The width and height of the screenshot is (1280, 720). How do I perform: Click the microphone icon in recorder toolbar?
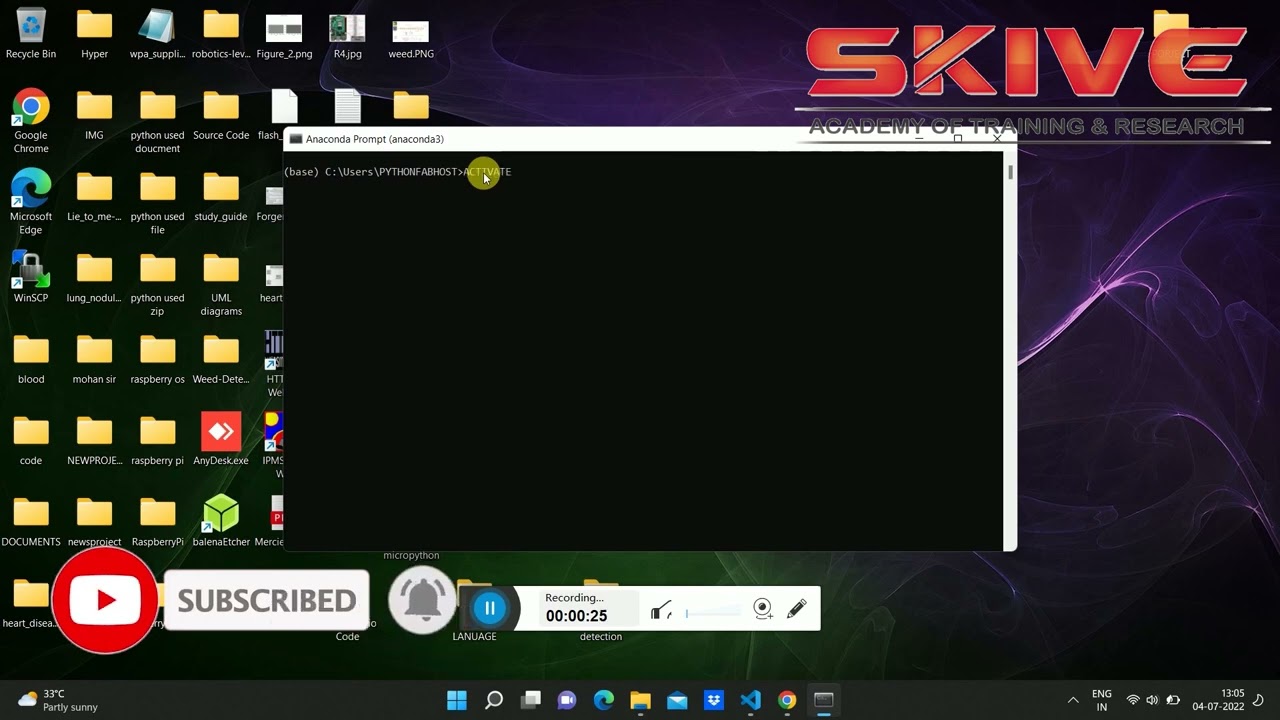[661, 610]
